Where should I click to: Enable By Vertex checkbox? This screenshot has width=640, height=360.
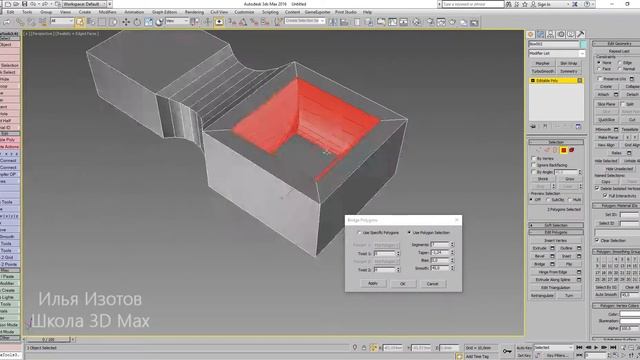[533, 158]
